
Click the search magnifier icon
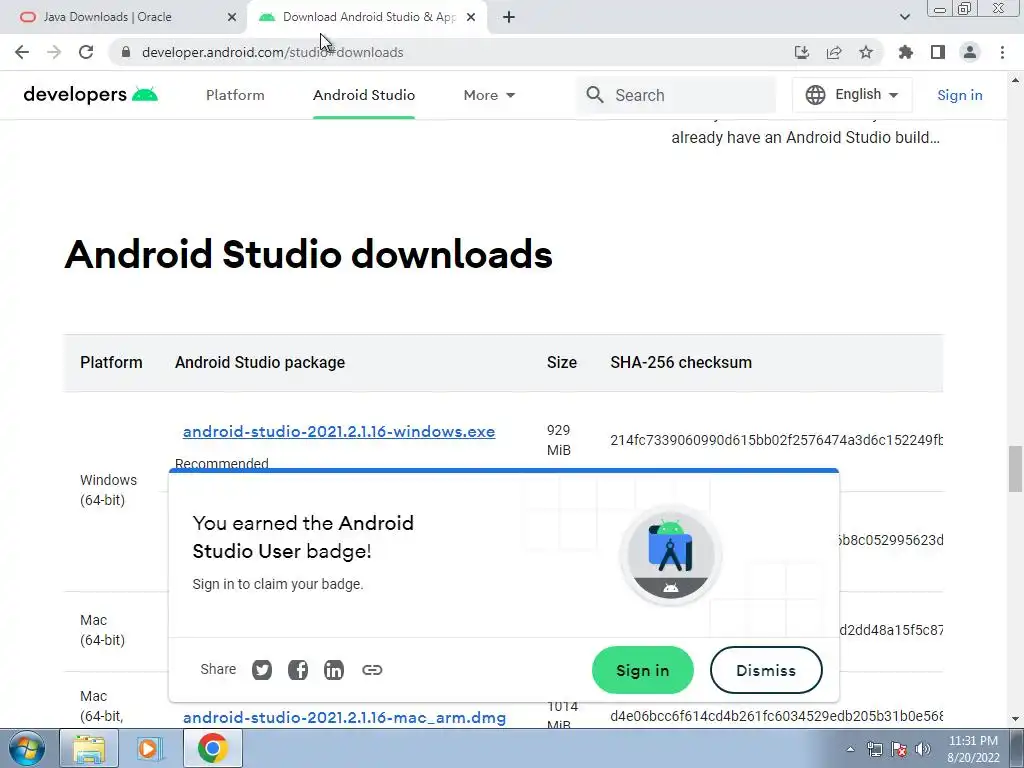[594, 95]
